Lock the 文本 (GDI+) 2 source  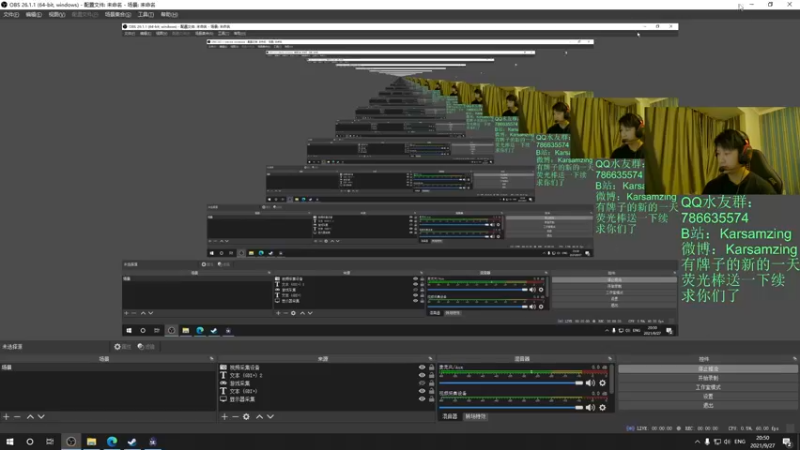(432, 376)
